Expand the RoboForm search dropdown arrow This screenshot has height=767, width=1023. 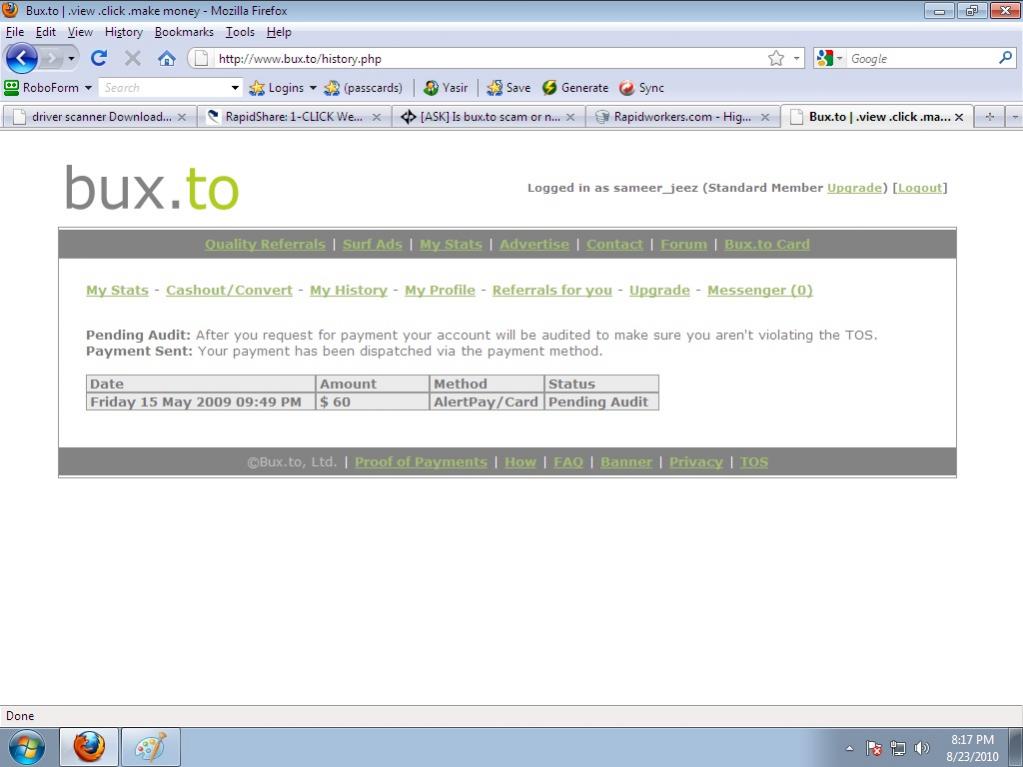235,87
